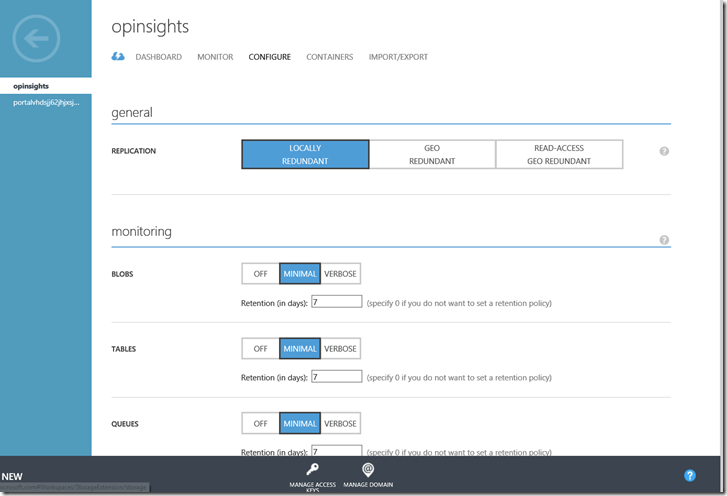Switch to the Dashboard tab
Screen dimensions: 727x496
(158, 57)
